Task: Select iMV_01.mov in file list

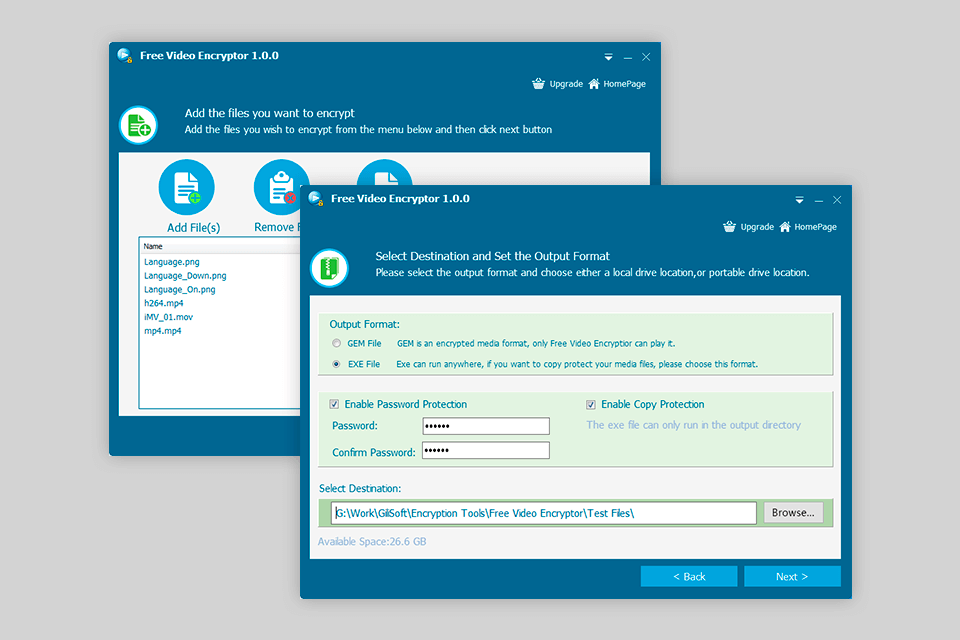Action: pyautogui.click(x=168, y=317)
